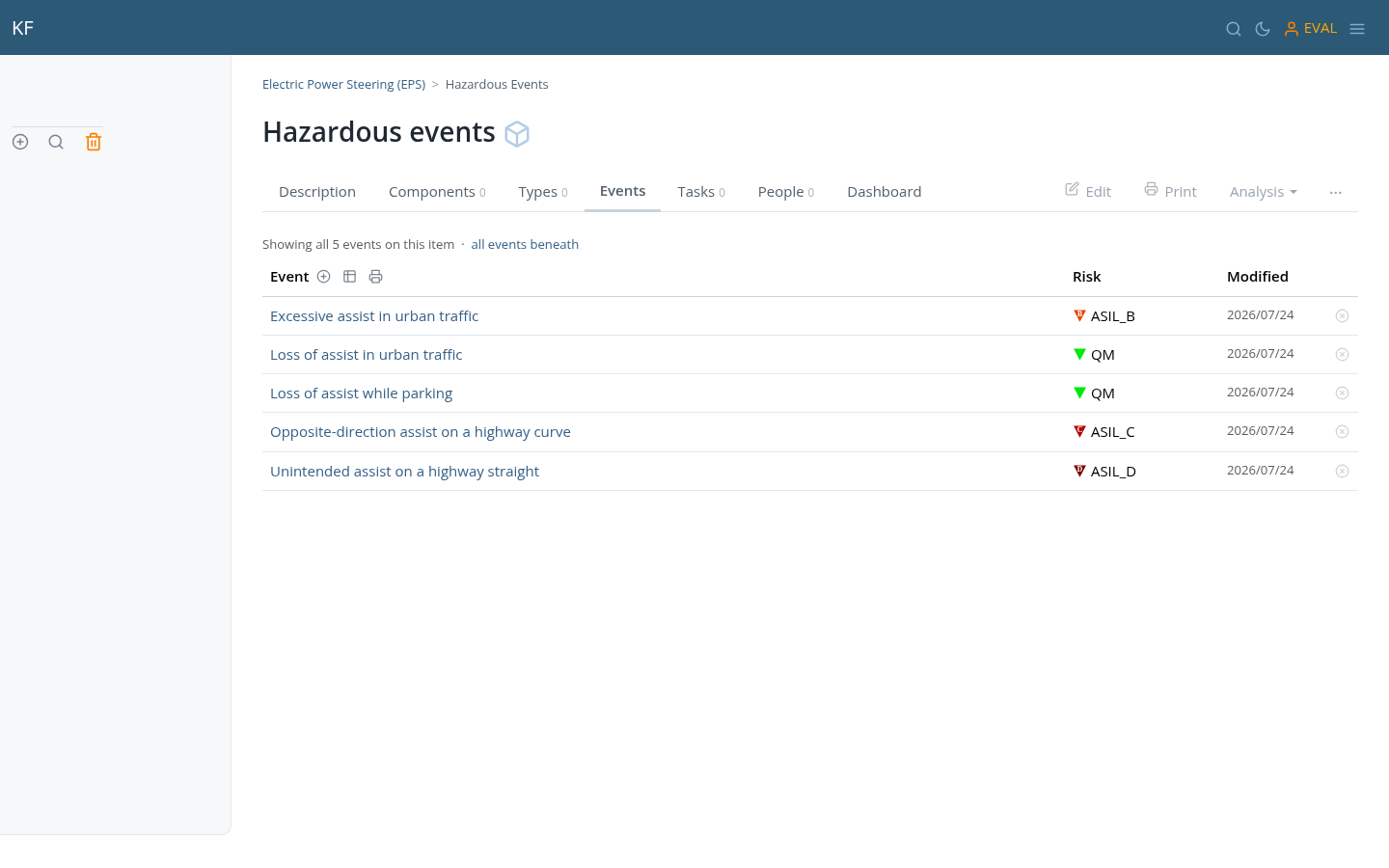Click the ASIL_C risk label
This screenshot has width=1389, height=868.
click(x=1113, y=432)
